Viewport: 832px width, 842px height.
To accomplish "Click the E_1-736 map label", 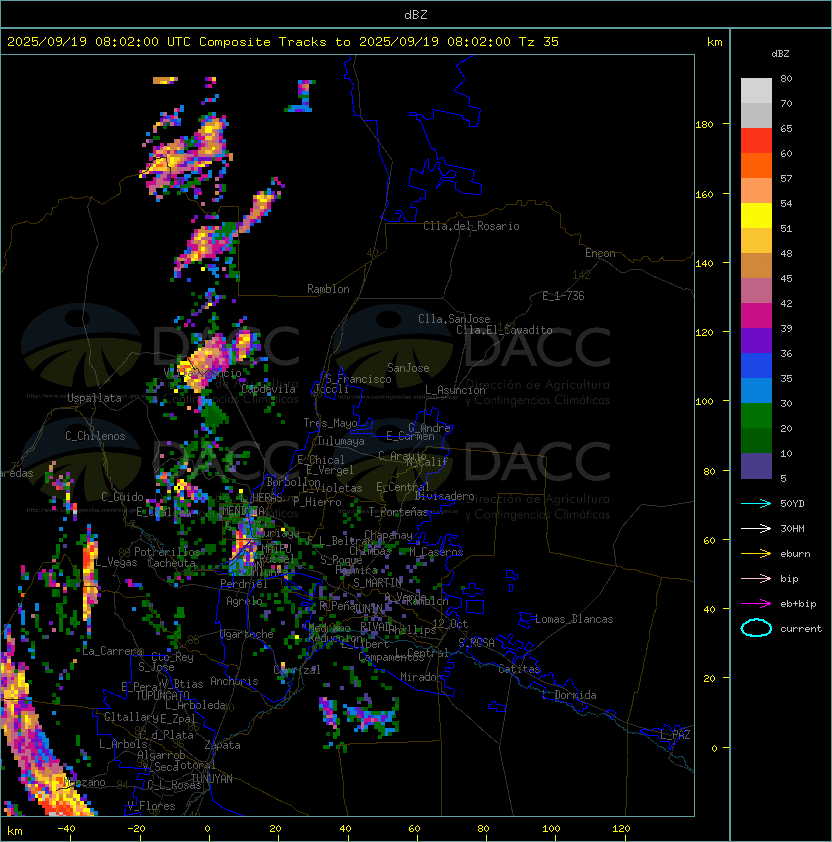I will 563,296.
